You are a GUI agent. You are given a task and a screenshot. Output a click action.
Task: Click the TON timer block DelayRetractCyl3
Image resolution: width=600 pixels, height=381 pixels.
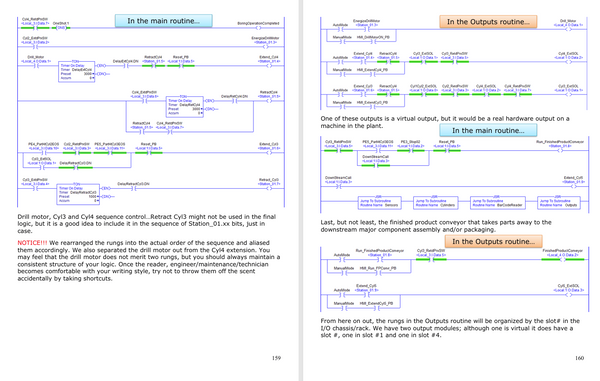tap(78, 194)
